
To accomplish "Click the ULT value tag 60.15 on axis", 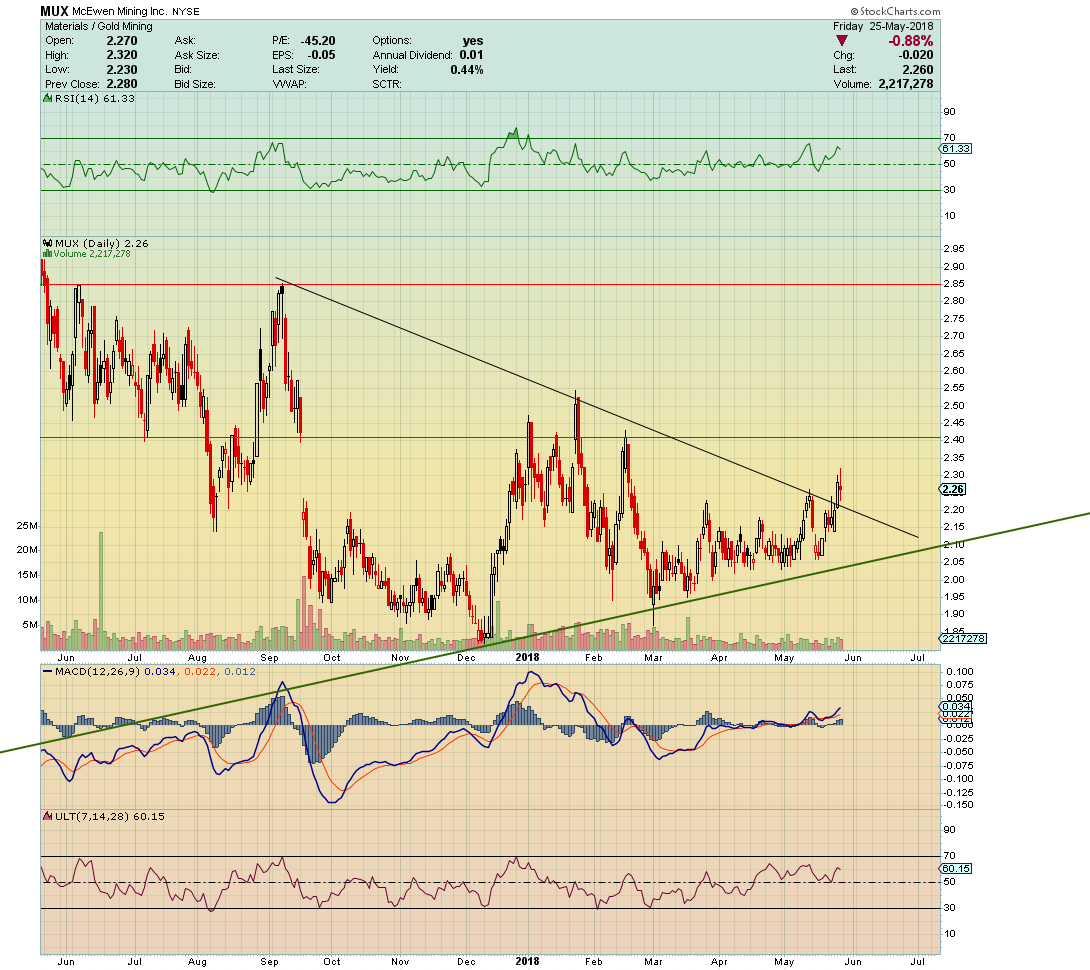I will pos(956,868).
